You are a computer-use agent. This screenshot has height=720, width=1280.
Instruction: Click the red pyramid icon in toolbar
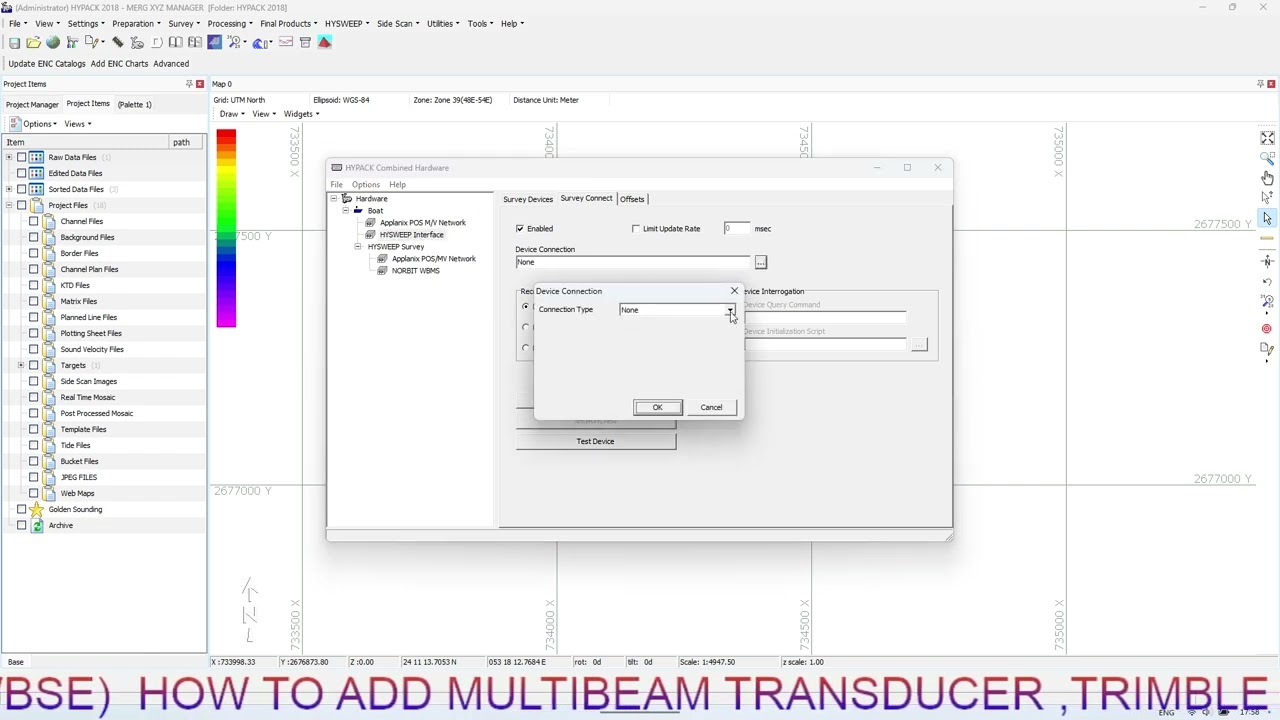pos(325,43)
